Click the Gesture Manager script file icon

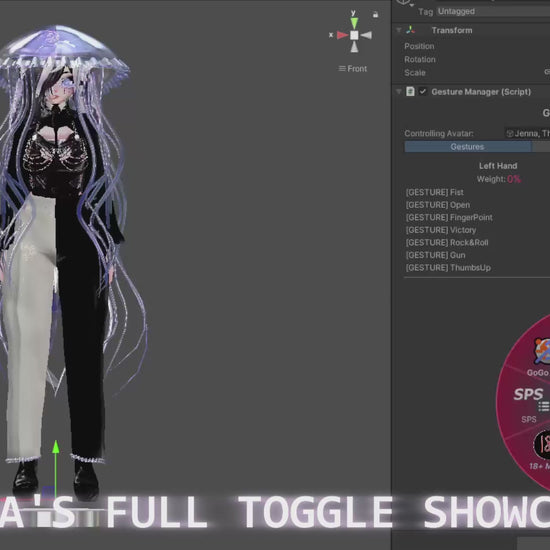tap(410, 92)
